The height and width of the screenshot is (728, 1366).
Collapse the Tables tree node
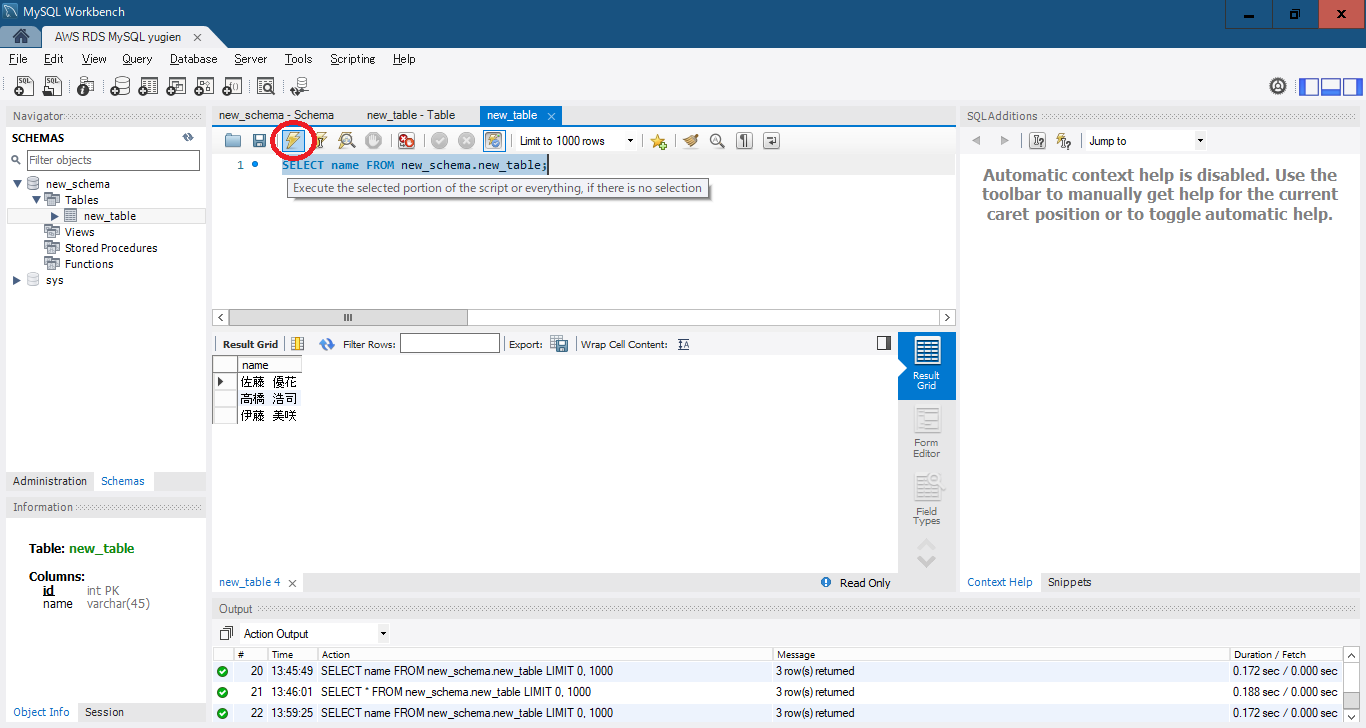tap(37, 200)
